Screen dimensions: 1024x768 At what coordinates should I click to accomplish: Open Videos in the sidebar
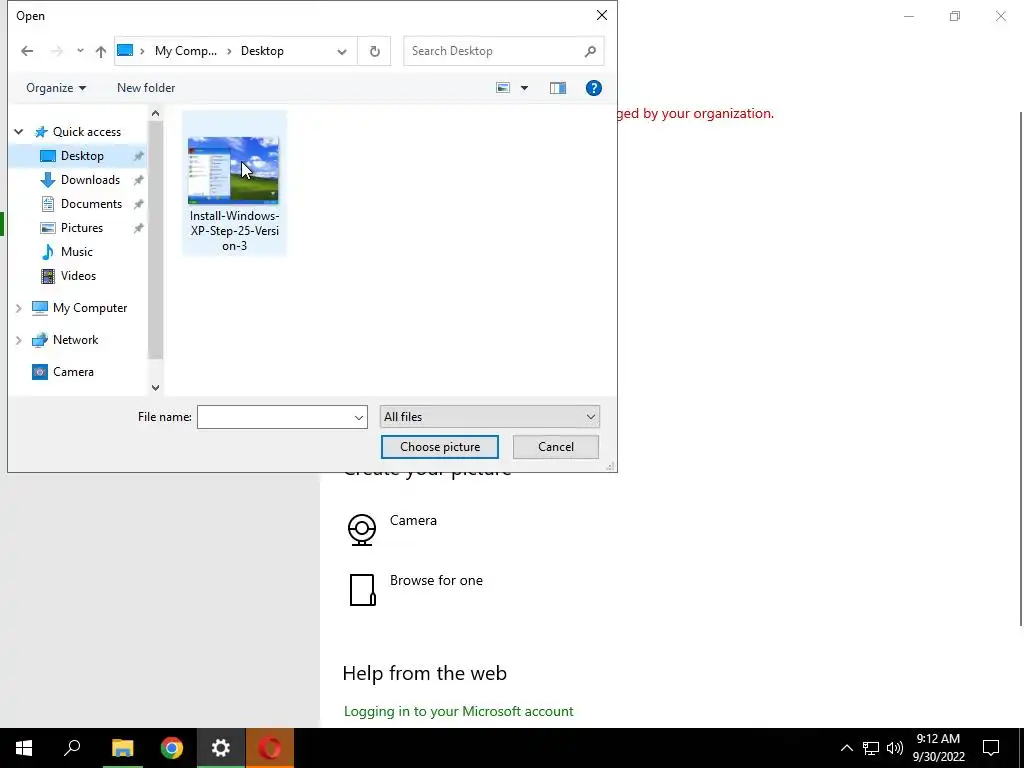point(78,276)
